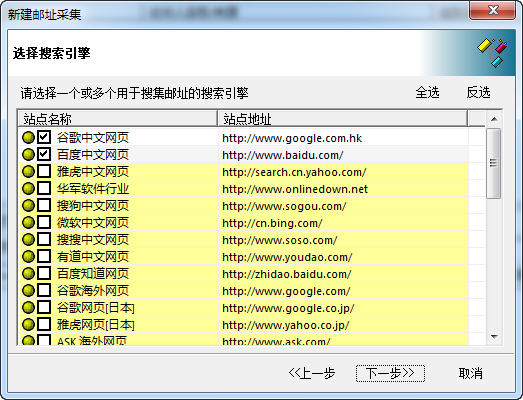Select the http://www.google.co.jp/ address cell
This screenshot has height=400, width=523.
343,308
